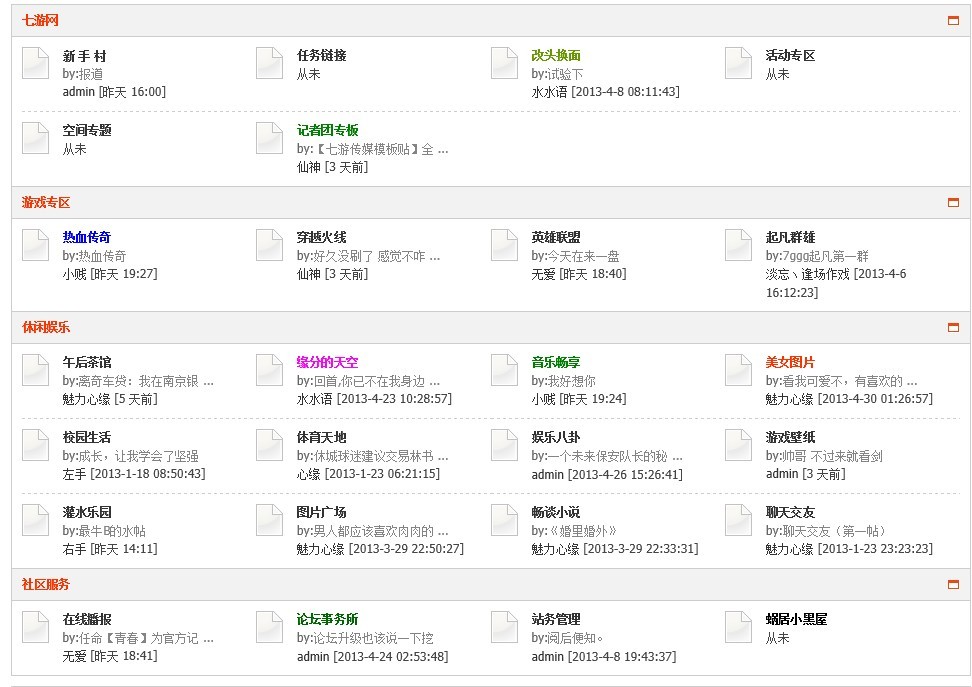Click the forum icon beside 改头换面

(x=505, y=63)
